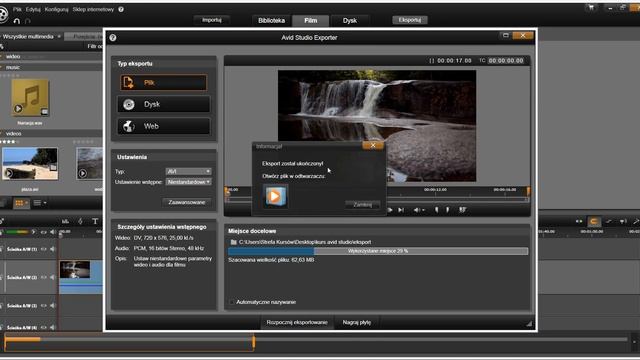Click the audio mixer levels icon
Screen dimensions: 640x360
click(65, 221)
